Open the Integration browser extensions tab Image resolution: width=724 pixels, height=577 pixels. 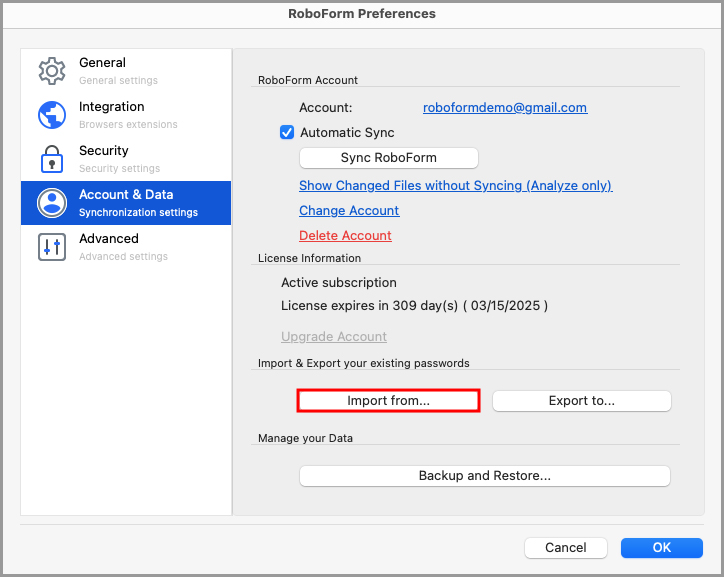point(126,115)
